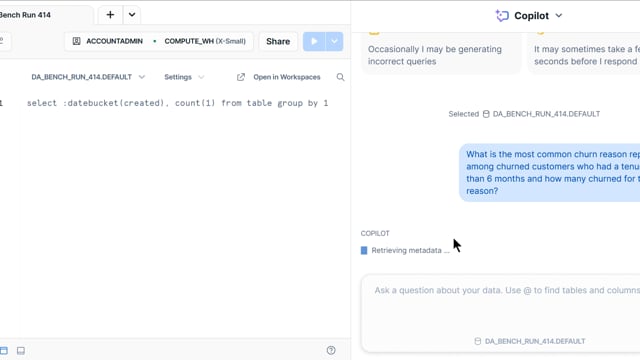The width and height of the screenshot is (640, 360).
Task: Click the Open in Workspaces link
Action: click(x=287, y=77)
